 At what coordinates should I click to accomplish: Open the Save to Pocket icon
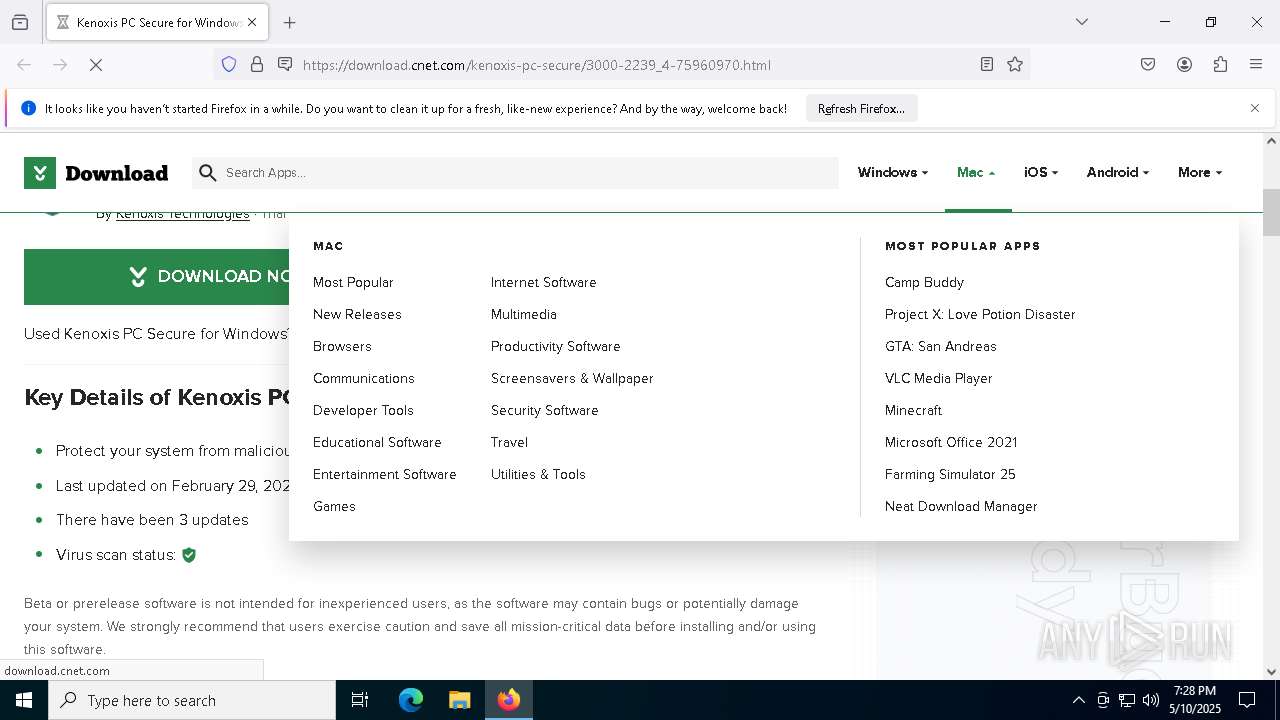[1148, 65]
